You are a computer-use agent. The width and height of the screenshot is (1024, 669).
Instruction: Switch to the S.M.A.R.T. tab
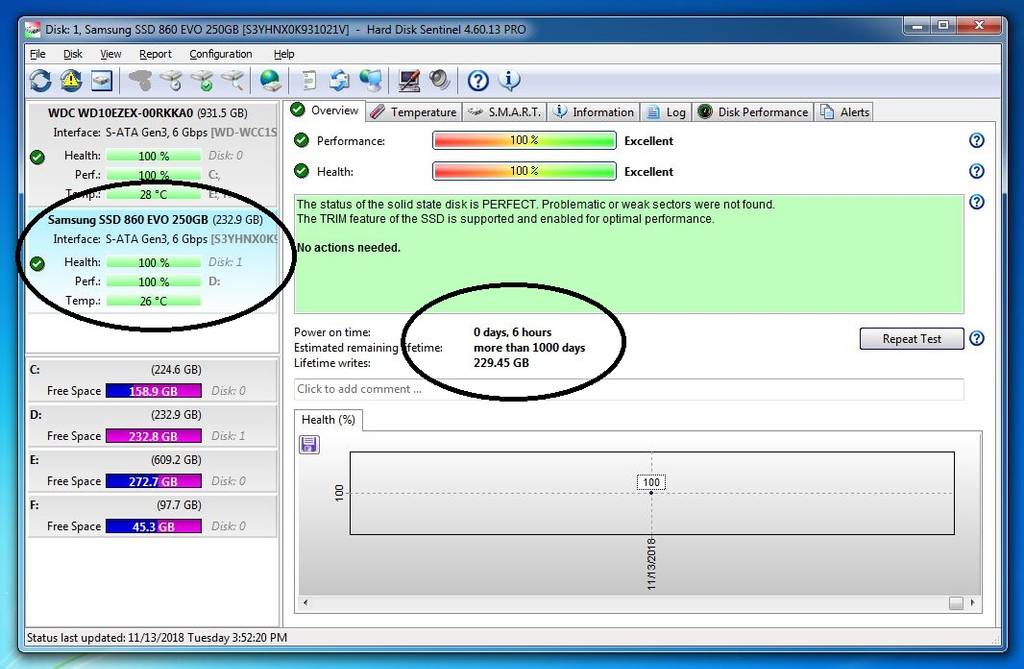(x=505, y=112)
